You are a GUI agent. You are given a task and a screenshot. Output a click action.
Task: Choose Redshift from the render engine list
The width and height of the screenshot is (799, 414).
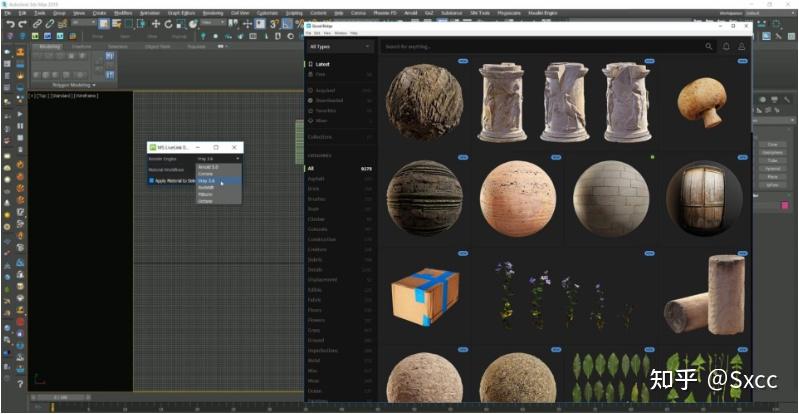tap(206, 187)
